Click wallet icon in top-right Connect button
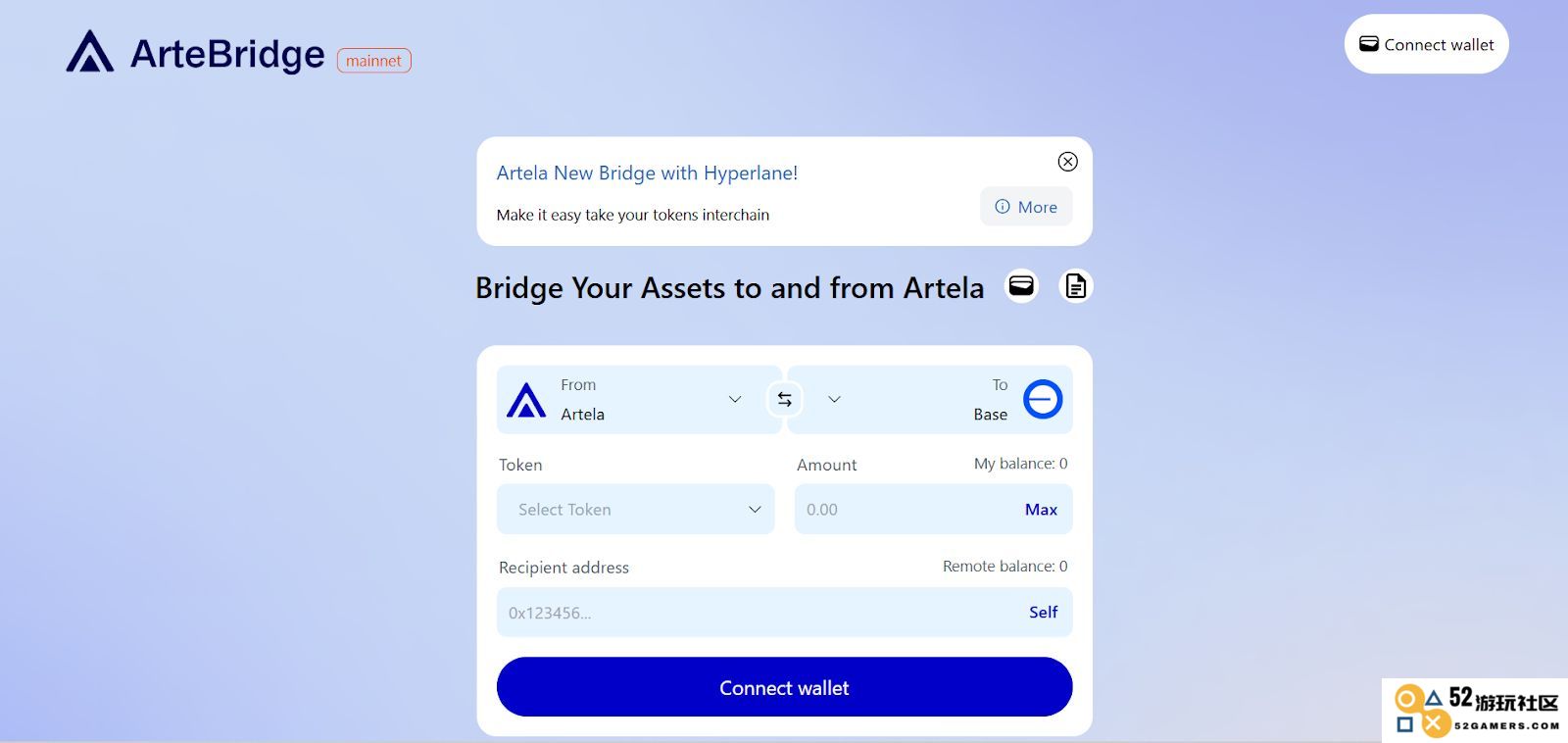The width and height of the screenshot is (1568, 743). coord(1369,44)
